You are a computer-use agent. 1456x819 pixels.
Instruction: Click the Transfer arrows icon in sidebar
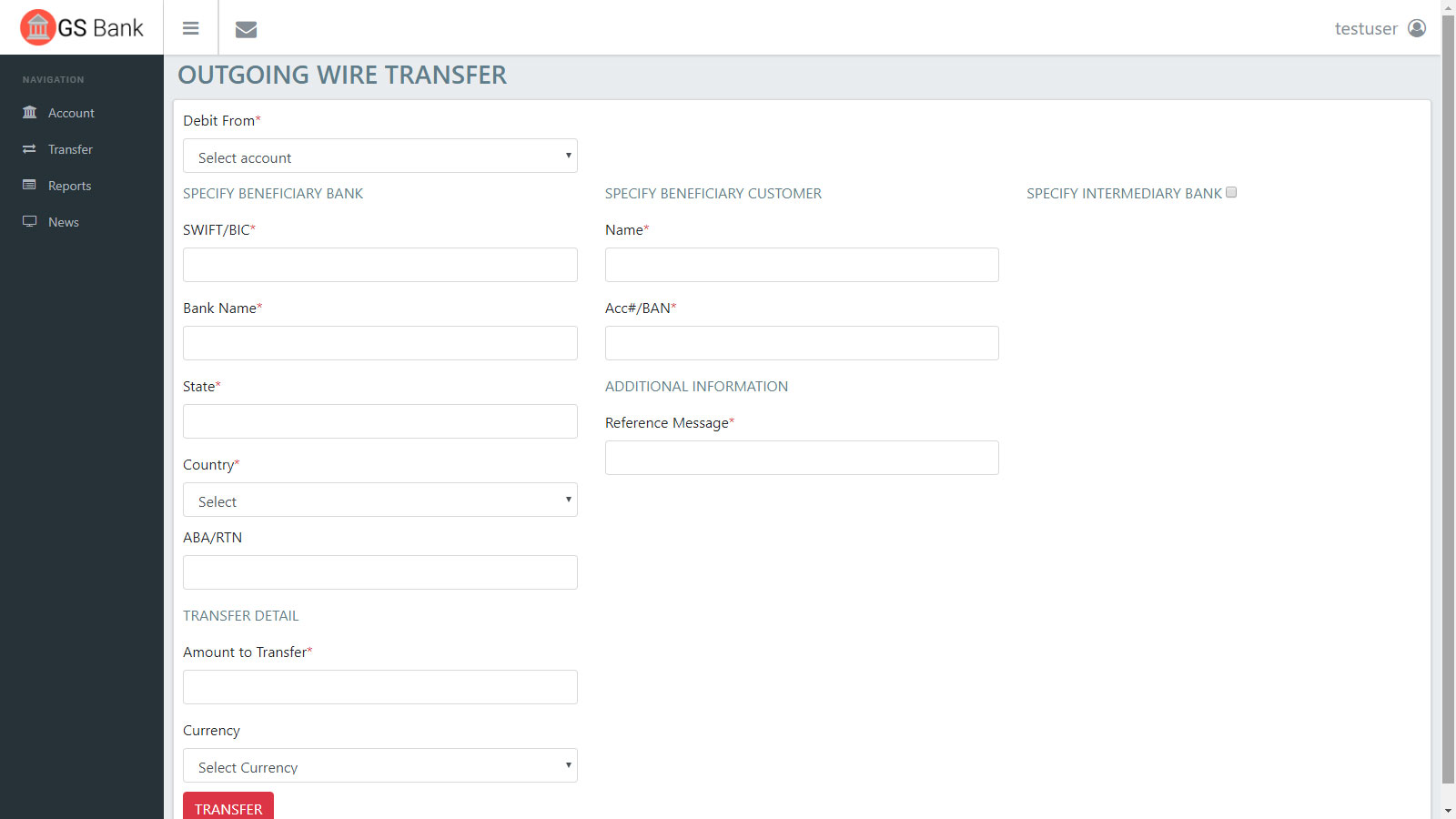[30, 149]
